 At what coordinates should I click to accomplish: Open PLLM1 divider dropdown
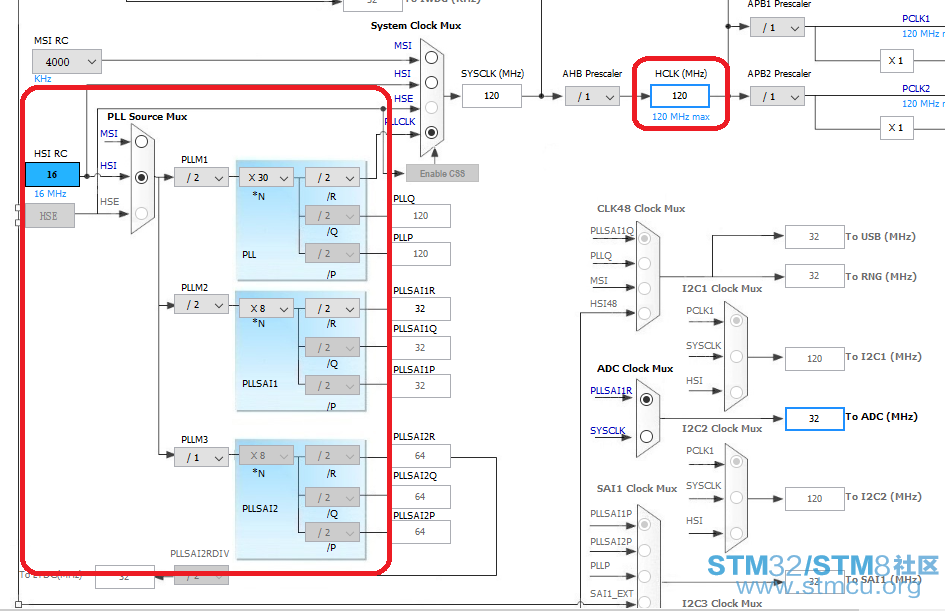[201, 178]
